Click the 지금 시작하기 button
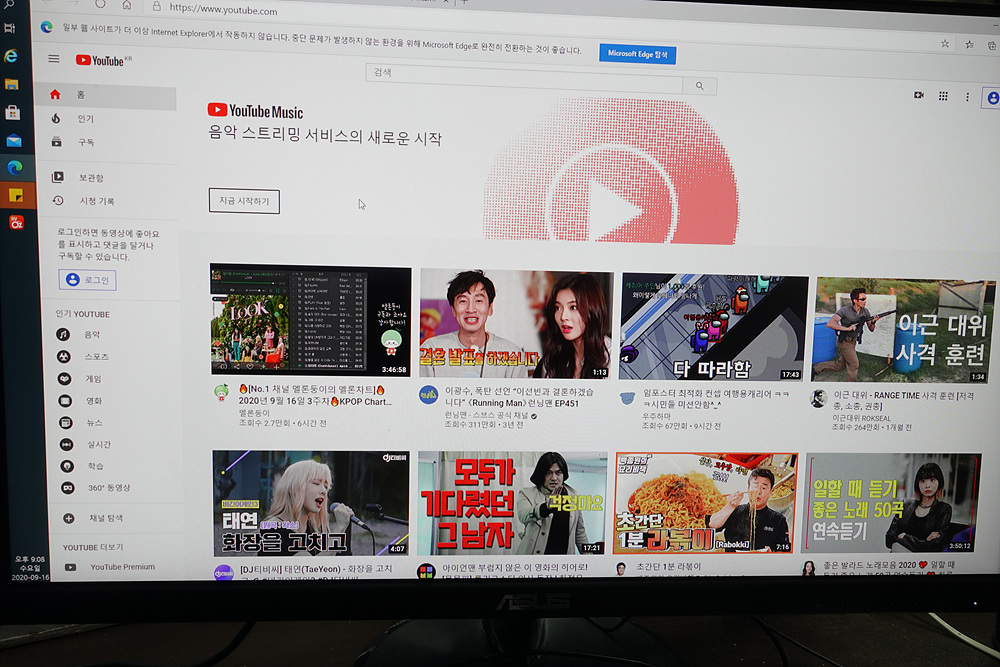The width and height of the screenshot is (1000, 667). click(244, 201)
